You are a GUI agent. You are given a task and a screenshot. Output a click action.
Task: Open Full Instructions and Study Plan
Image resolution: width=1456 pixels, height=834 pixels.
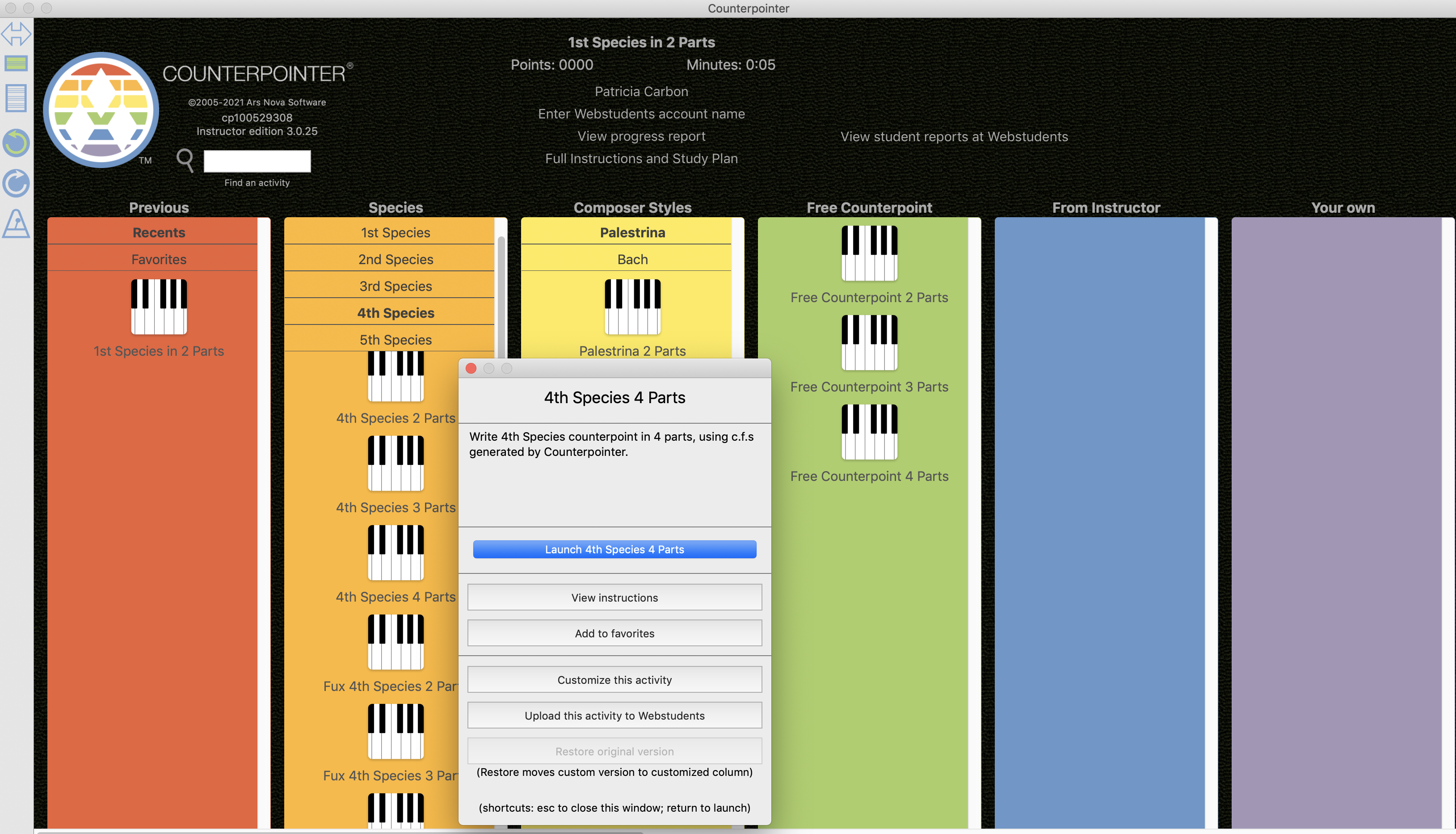pos(641,158)
